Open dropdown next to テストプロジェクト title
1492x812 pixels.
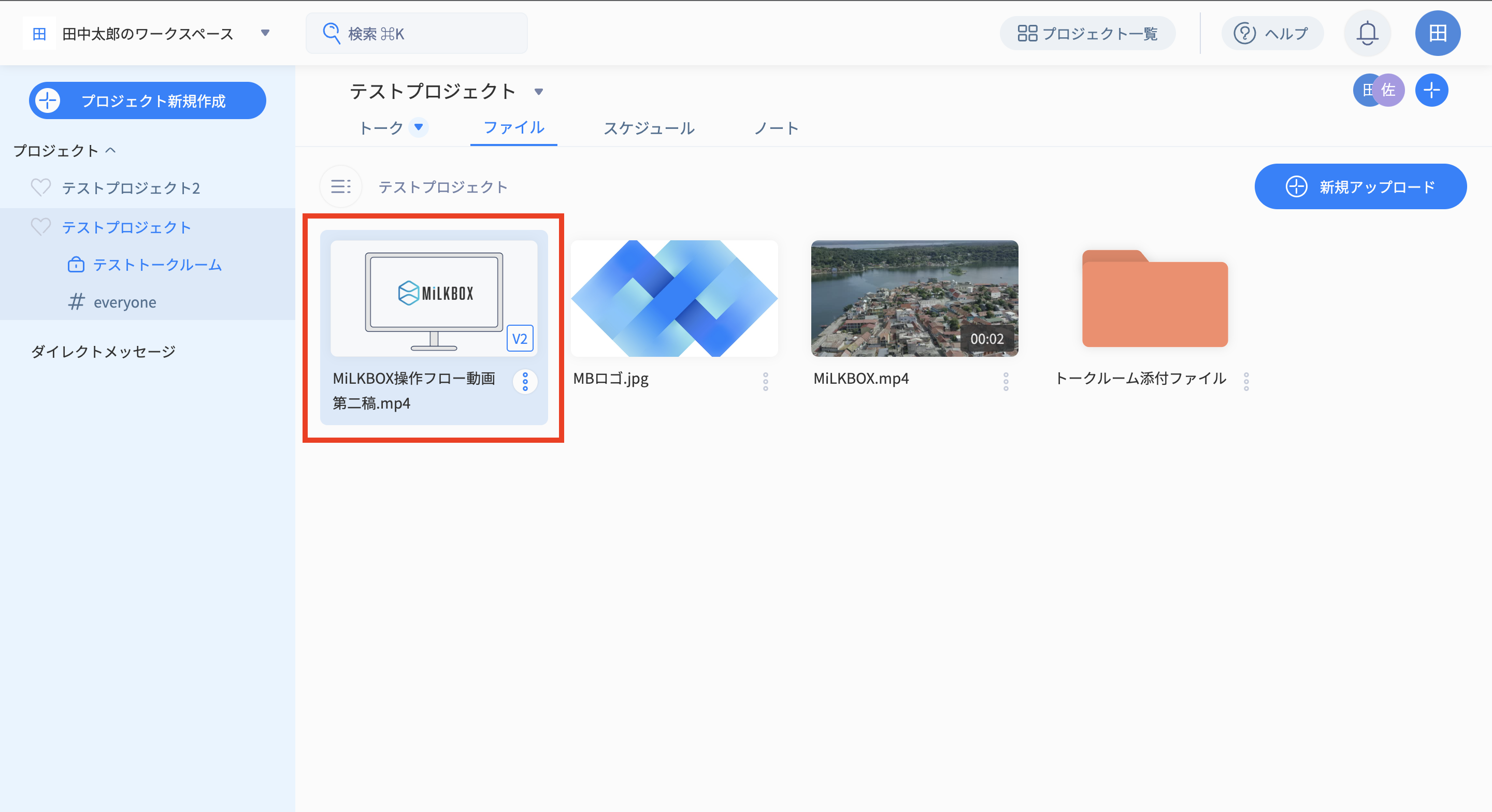pos(539,92)
